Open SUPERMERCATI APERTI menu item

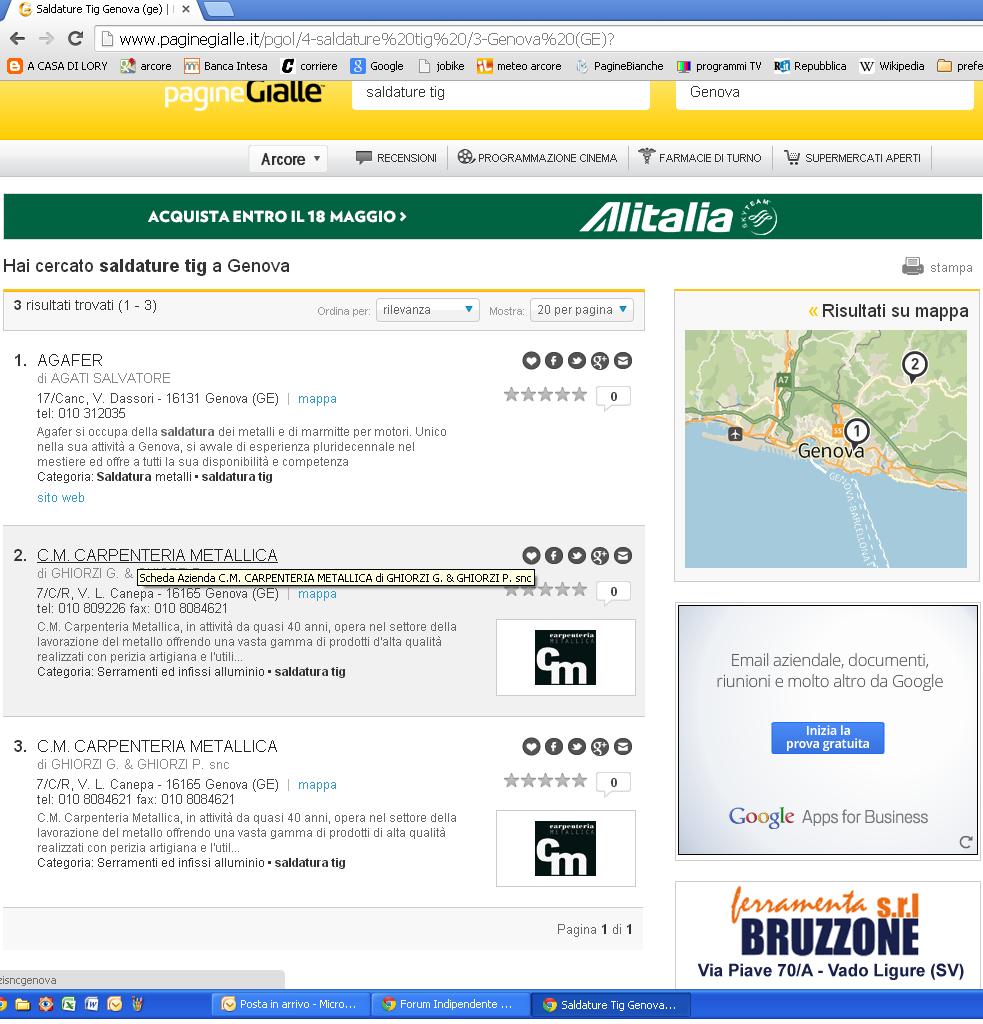[852, 158]
